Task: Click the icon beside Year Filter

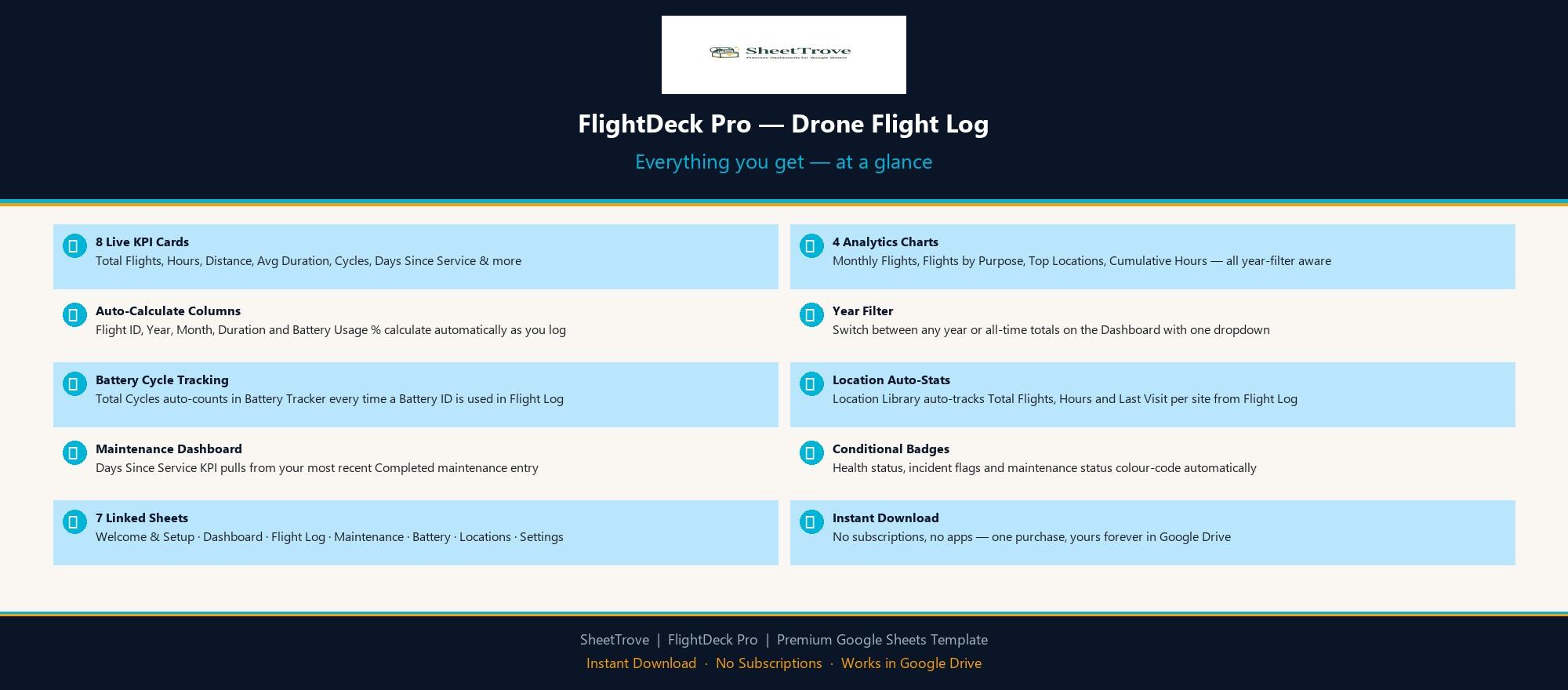Action: click(x=811, y=314)
